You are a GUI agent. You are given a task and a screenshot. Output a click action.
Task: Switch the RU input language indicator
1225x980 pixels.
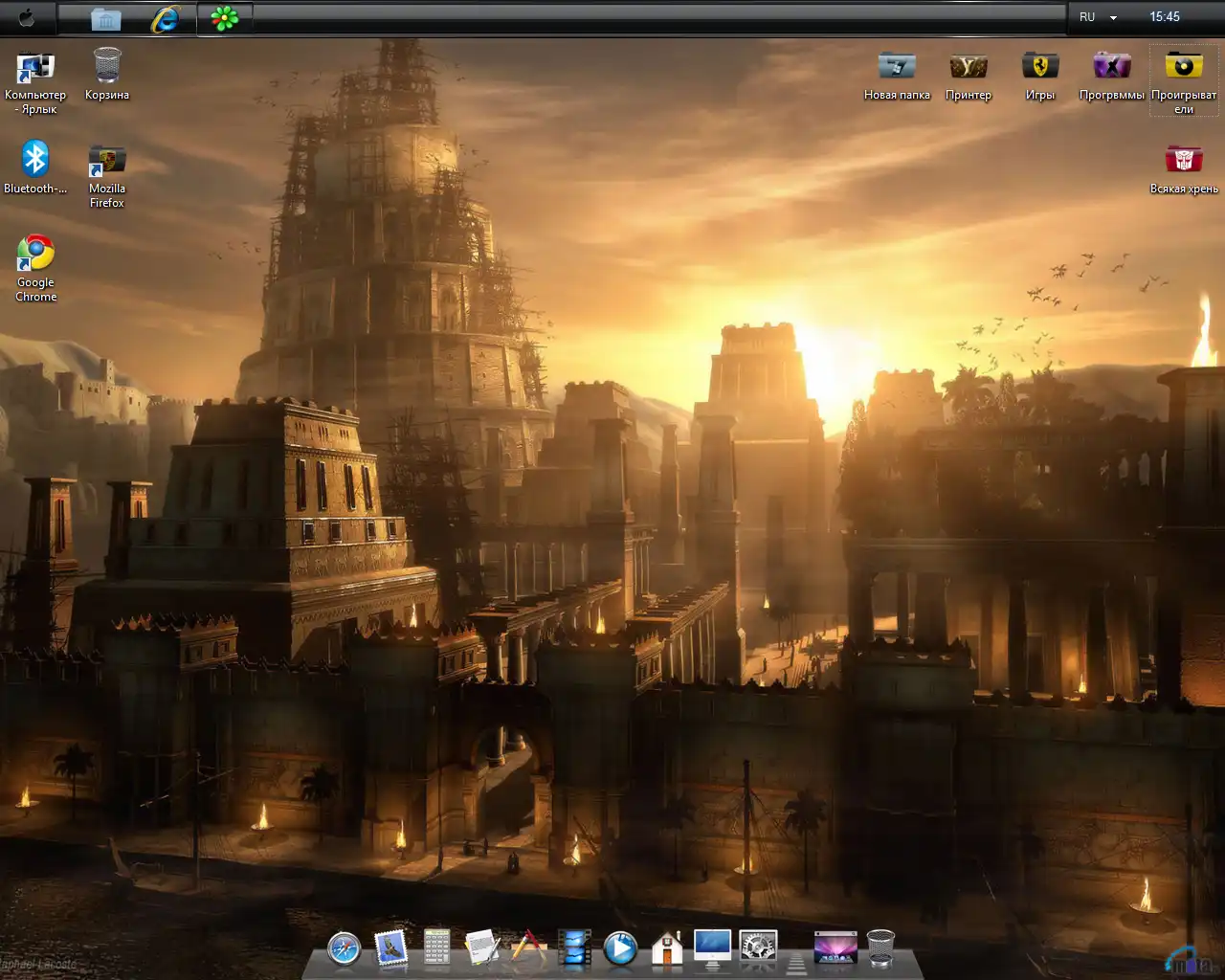coord(1087,17)
